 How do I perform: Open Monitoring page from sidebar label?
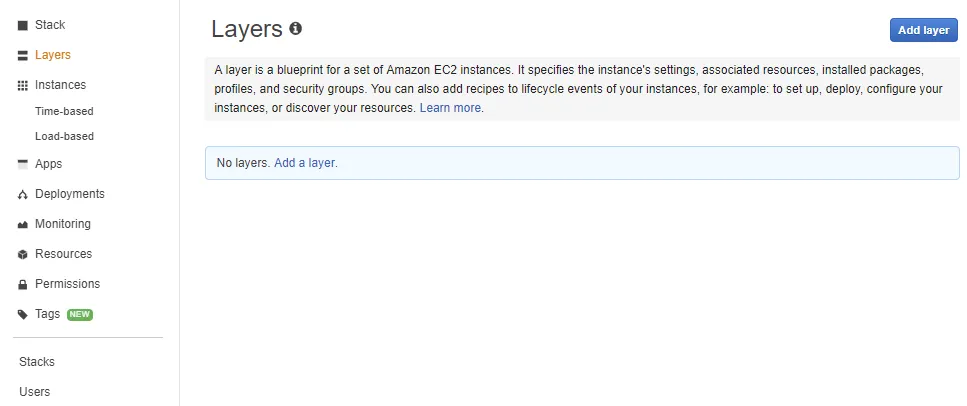coord(63,224)
